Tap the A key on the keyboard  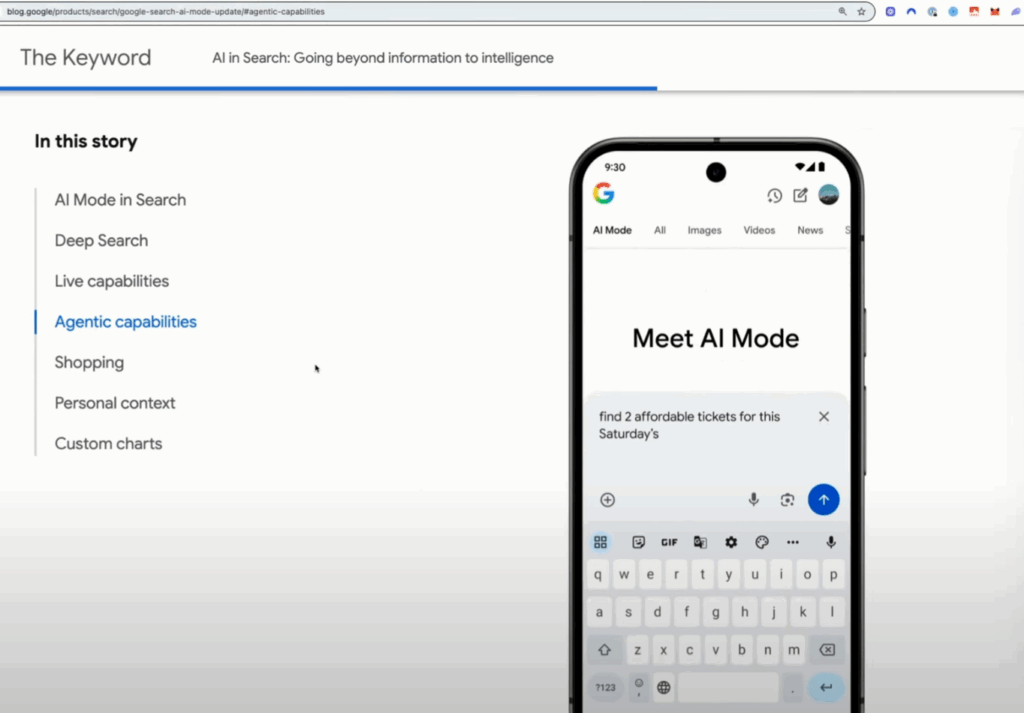pos(600,612)
